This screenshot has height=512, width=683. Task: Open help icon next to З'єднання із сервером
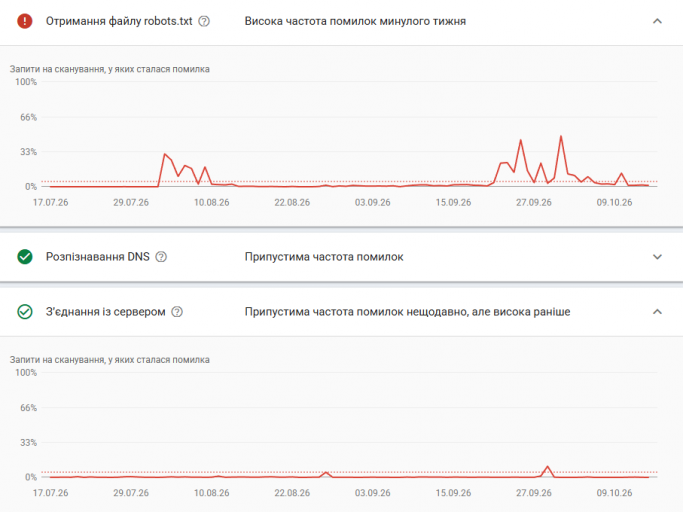pyautogui.click(x=177, y=312)
